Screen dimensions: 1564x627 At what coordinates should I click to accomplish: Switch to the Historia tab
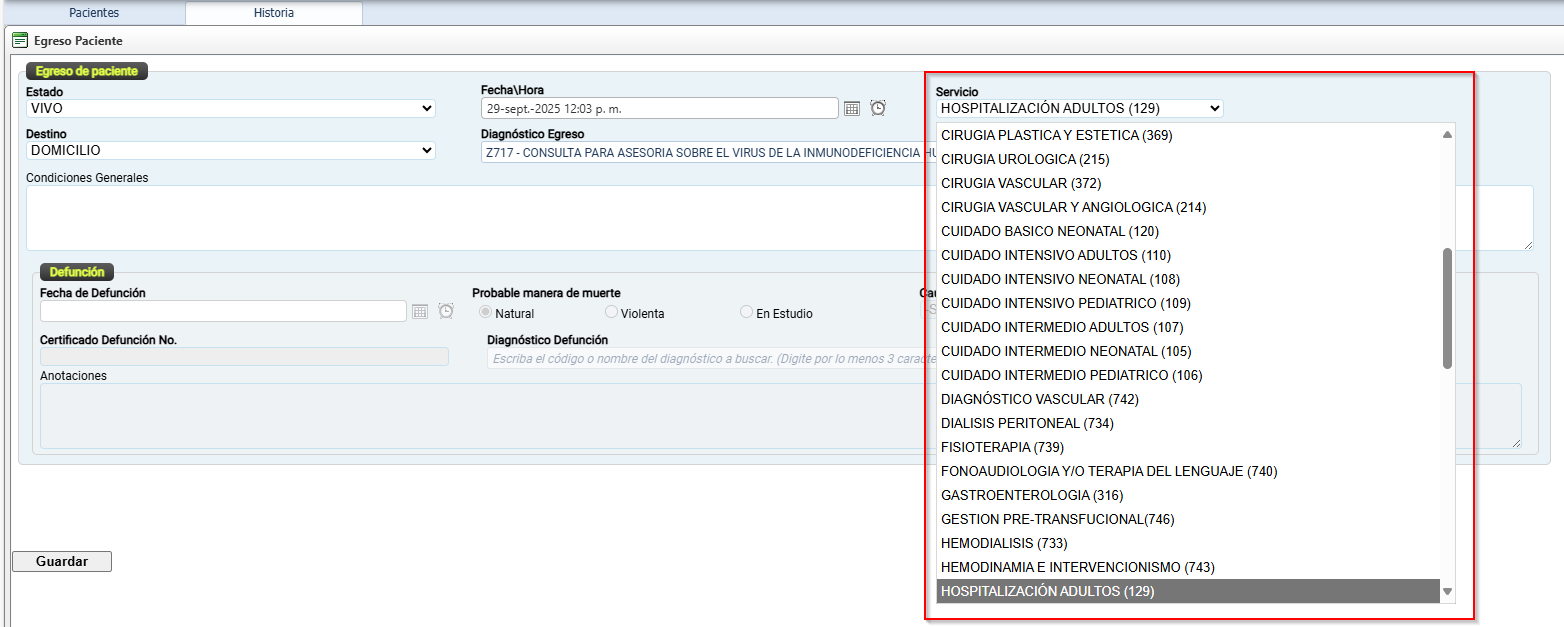point(273,13)
